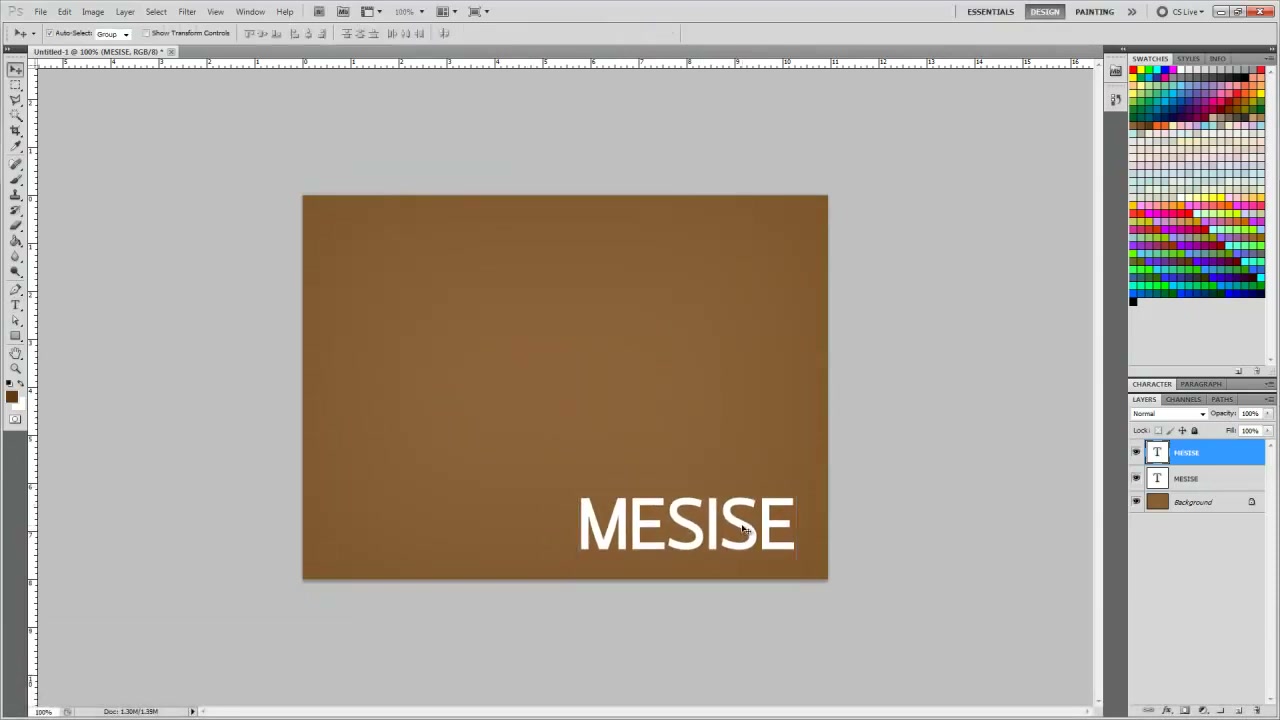Click the link layers icon
Viewport: 1280px width, 720px height.
(x=1148, y=710)
